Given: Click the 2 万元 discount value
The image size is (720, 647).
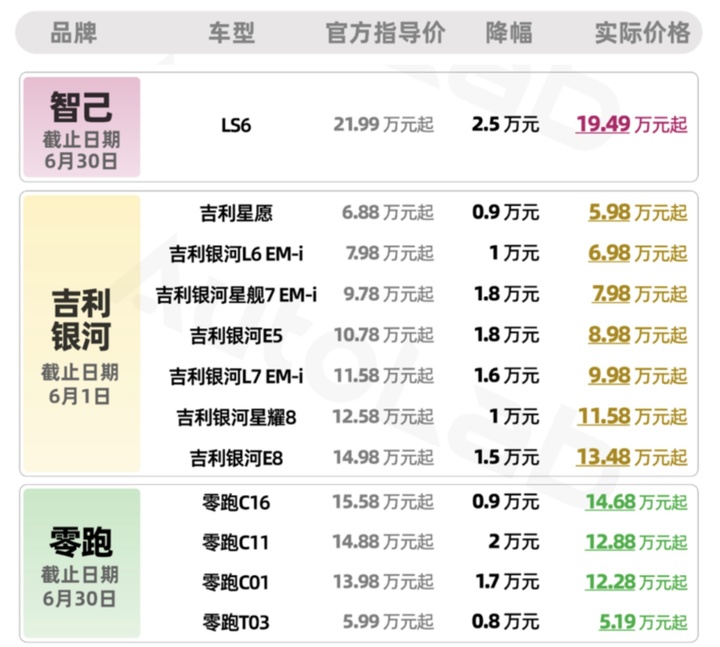Looking at the screenshot, I should point(514,541).
